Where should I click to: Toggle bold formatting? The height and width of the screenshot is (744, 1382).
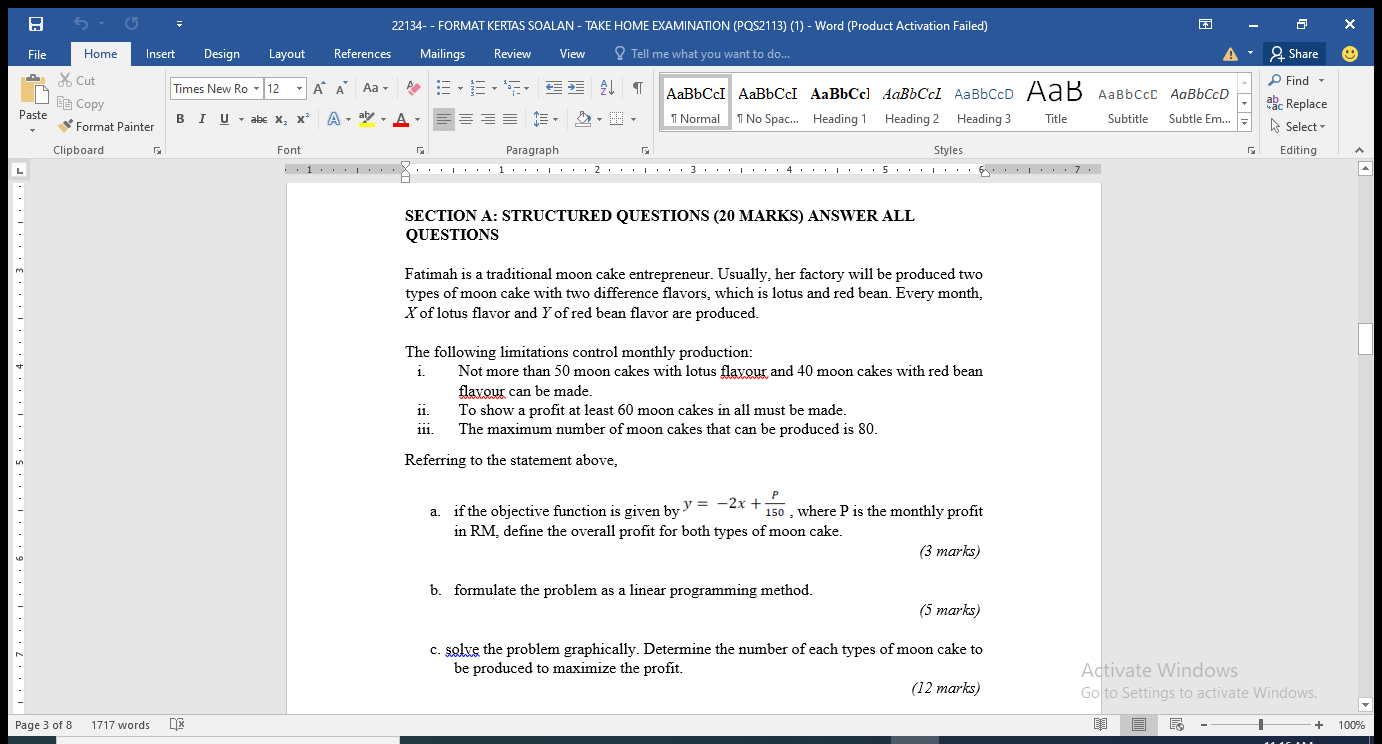click(x=180, y=119)
